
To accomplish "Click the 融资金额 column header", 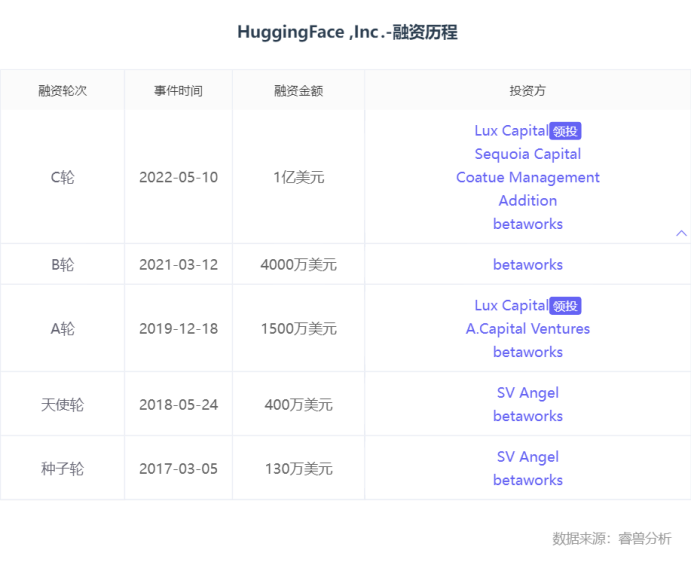I will [298, 91].
